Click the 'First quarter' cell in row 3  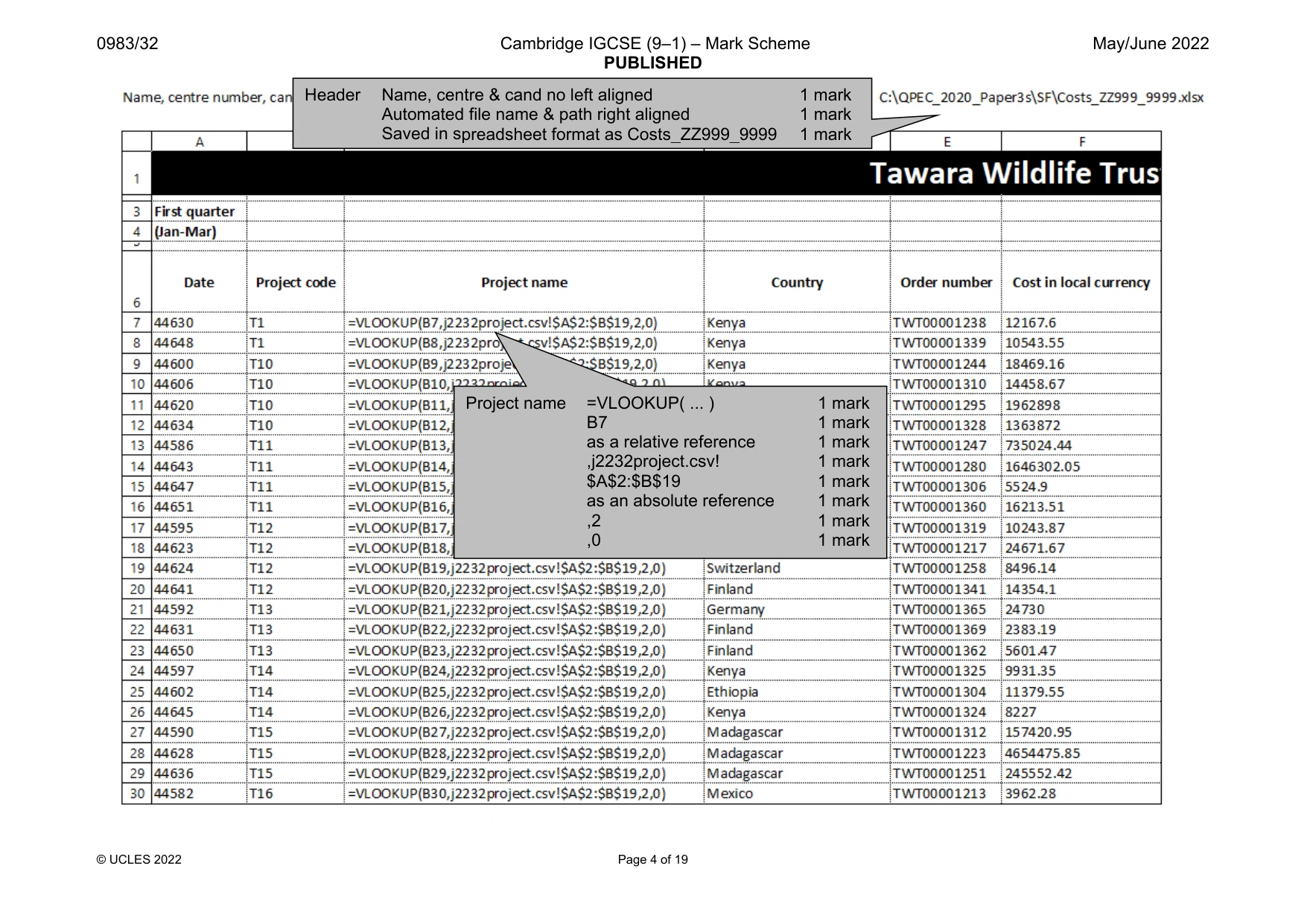(199, 211)
